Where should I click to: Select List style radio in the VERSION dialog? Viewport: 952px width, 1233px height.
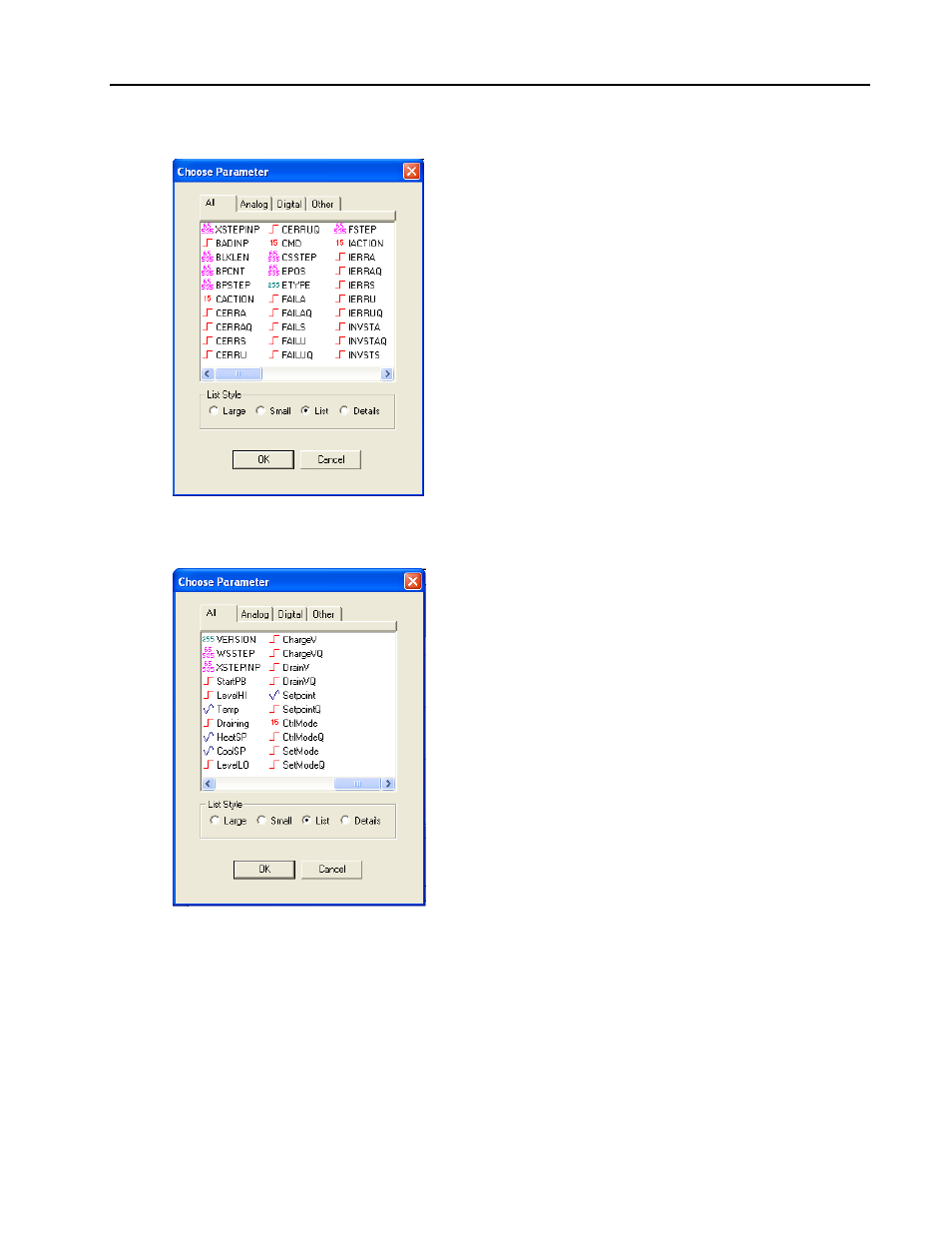[x=306, y=821]
